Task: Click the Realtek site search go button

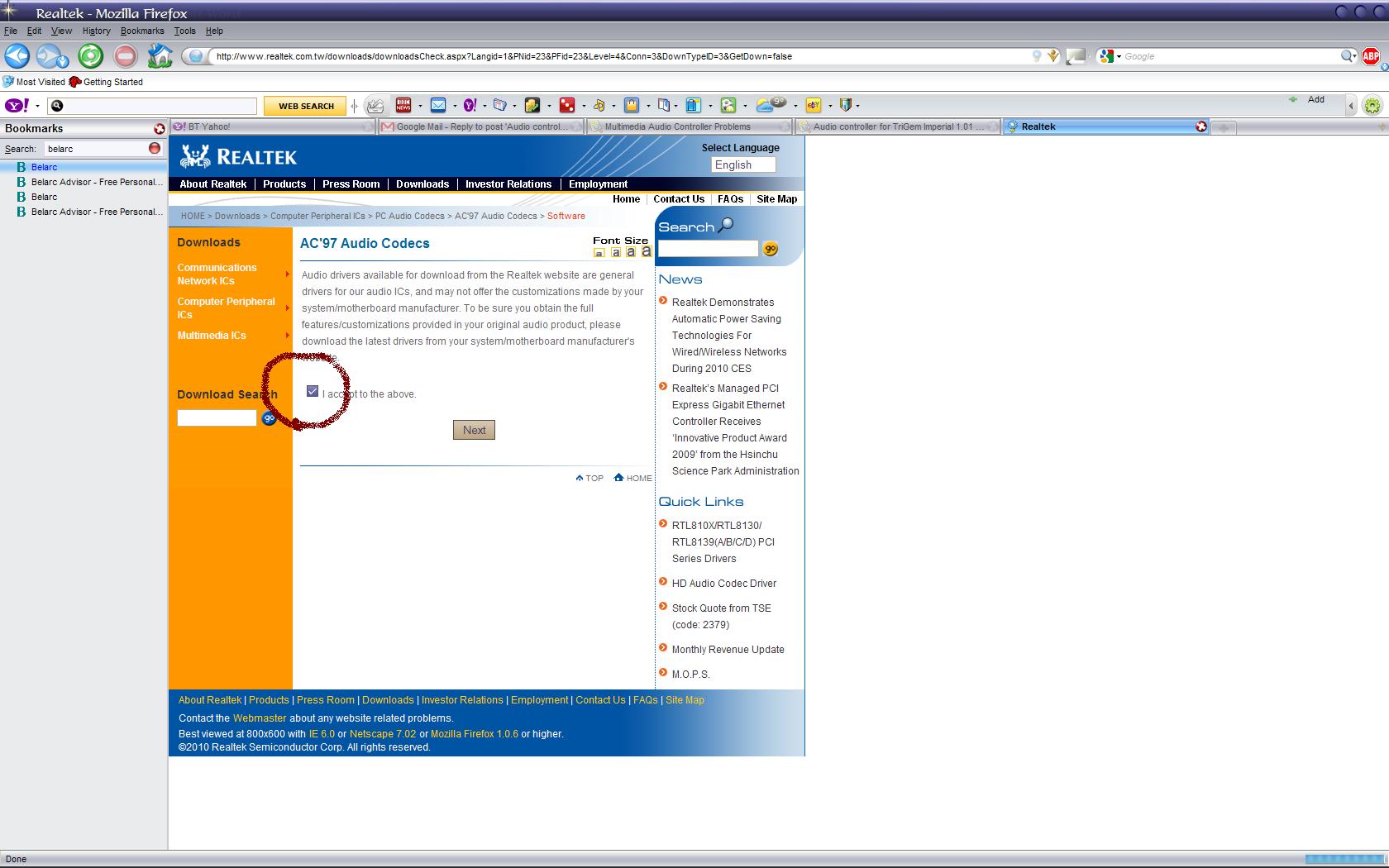Action: point(771,249)
